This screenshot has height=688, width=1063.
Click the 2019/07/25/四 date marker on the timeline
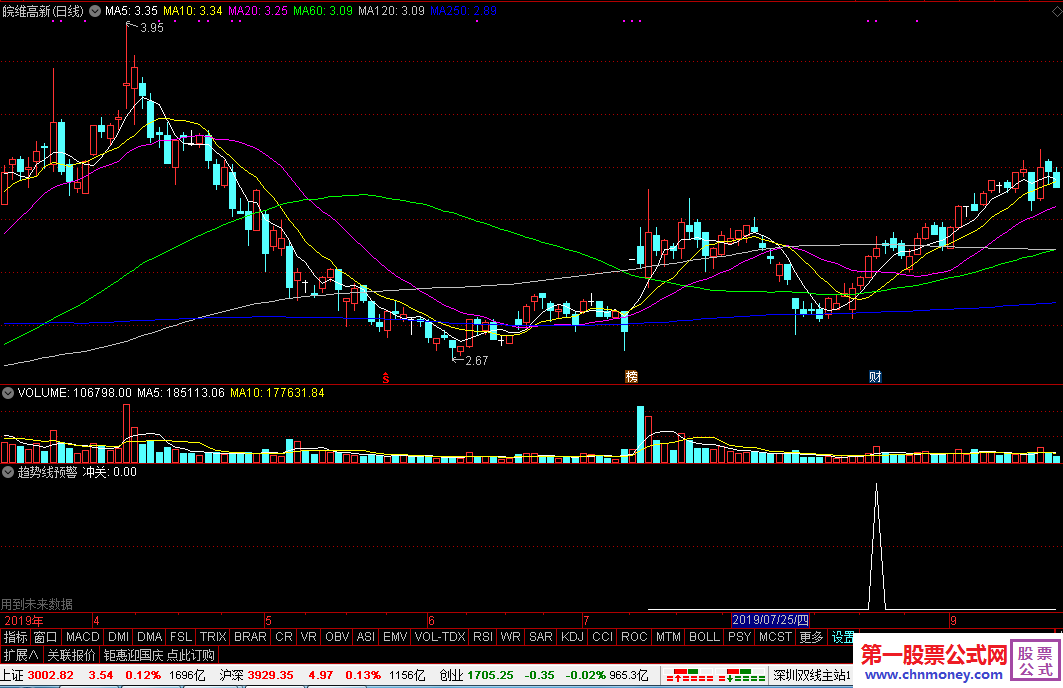(x=770, y=620)
